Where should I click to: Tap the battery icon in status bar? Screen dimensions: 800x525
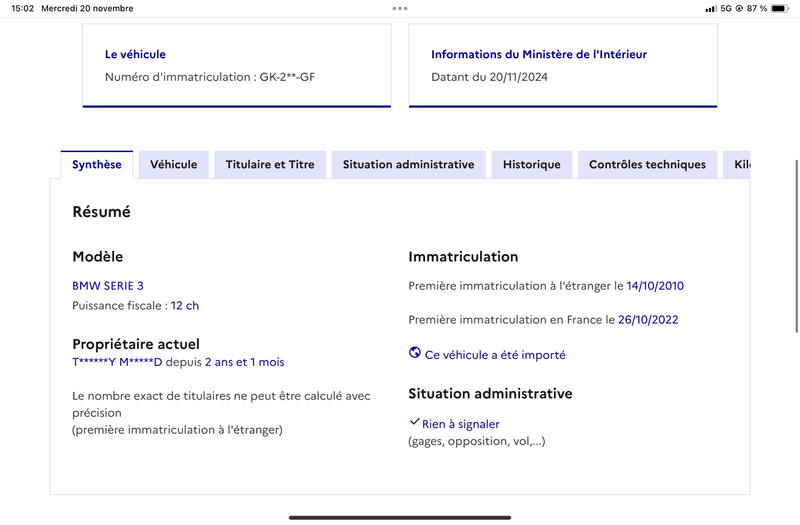[780, 8]
